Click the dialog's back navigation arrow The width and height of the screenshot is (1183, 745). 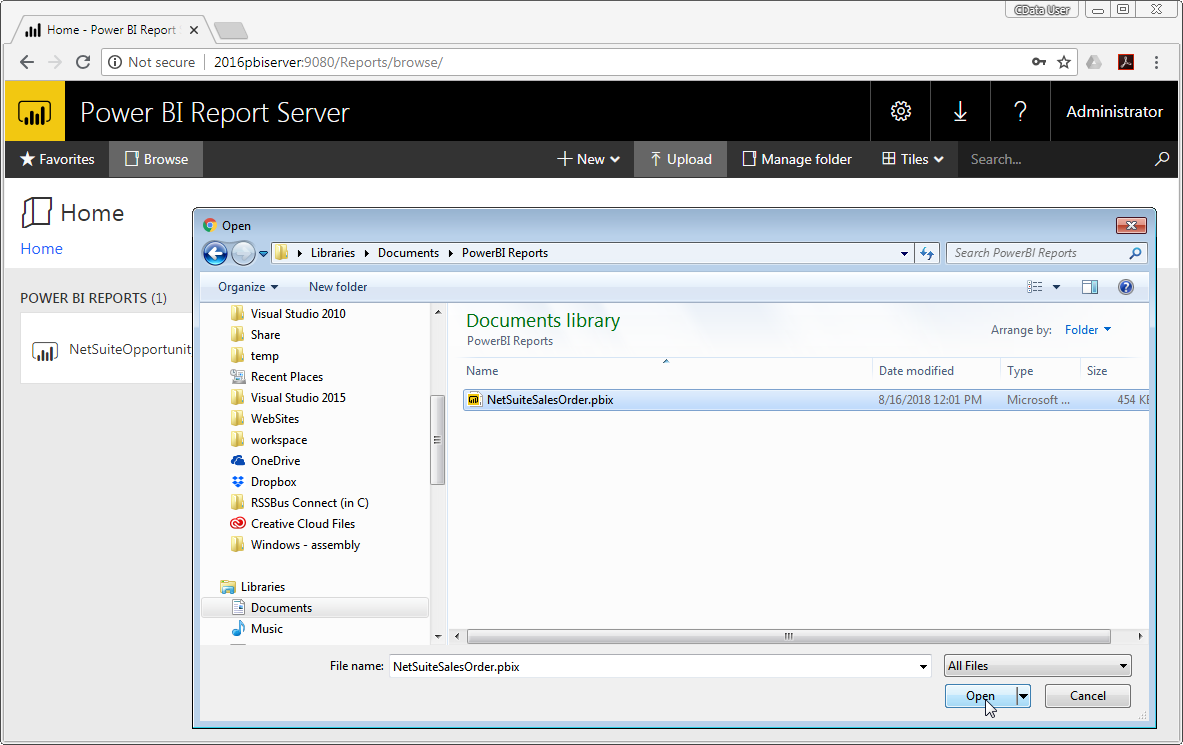[x=215, y=253]
